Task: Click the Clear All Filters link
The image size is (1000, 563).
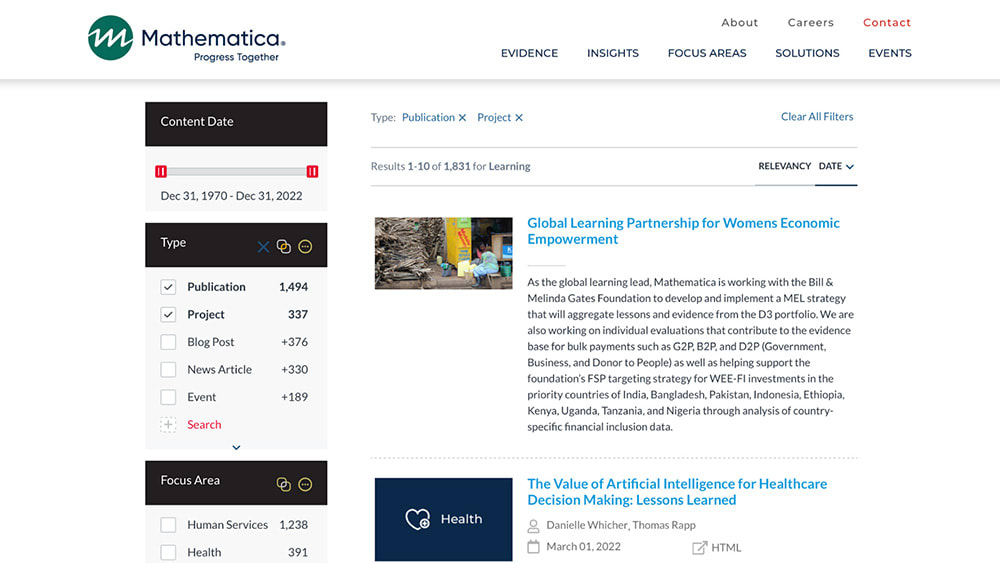Action: [817, 117]
